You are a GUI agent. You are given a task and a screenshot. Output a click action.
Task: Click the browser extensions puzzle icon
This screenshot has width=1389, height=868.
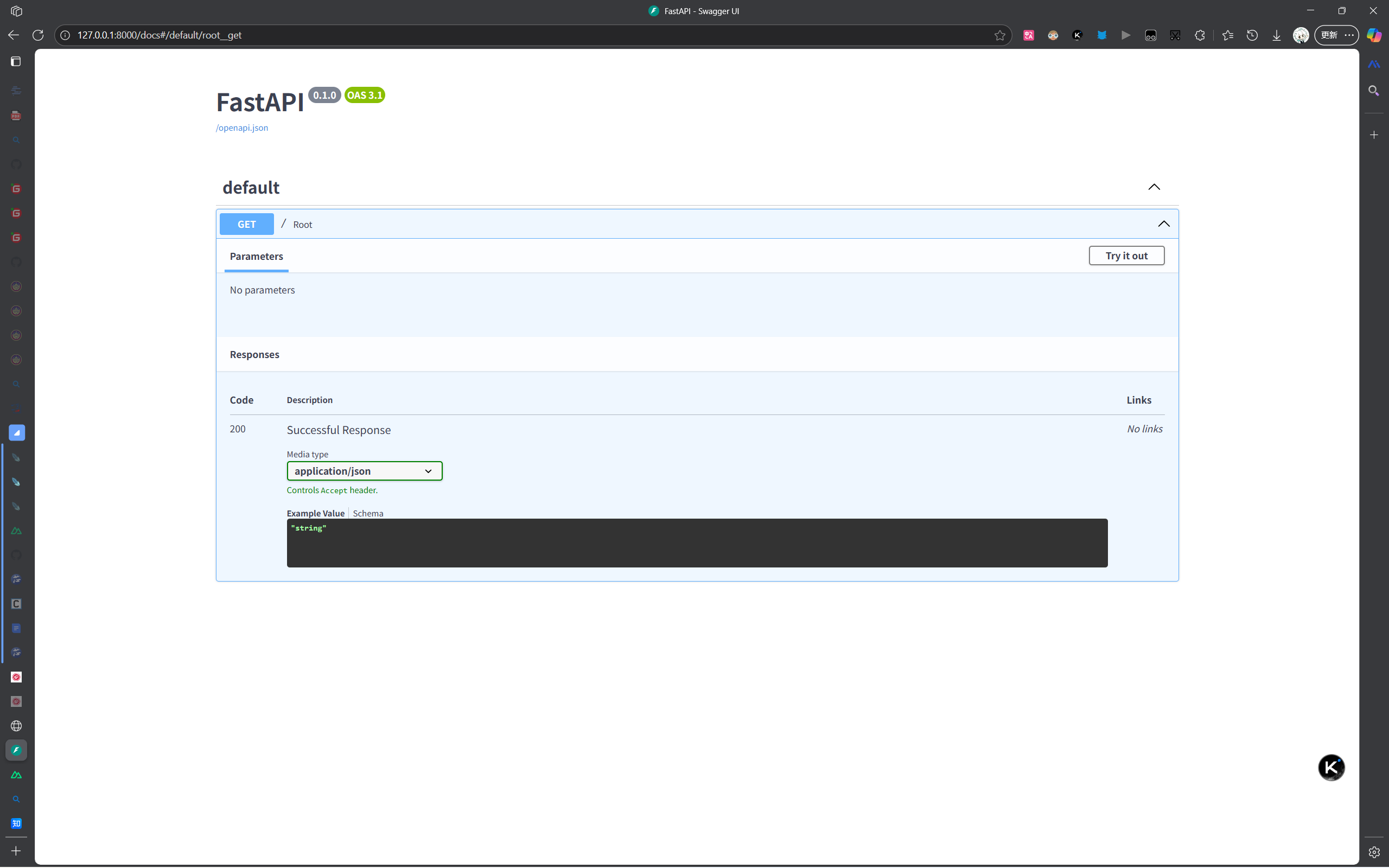[1200, 35]
